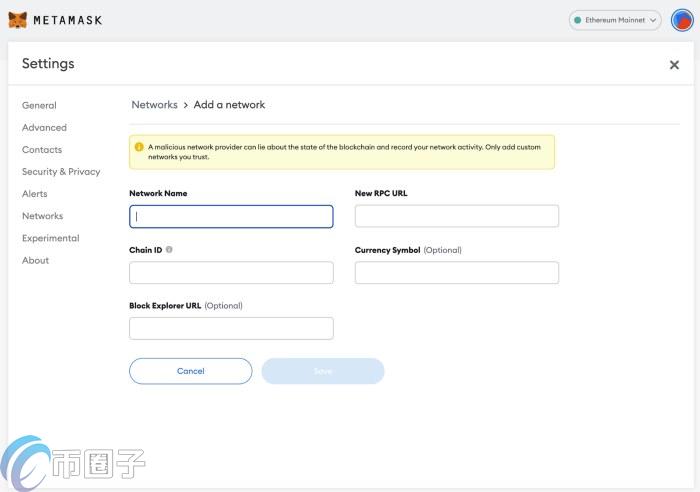
Task: Go back via Networks breadcrumb link
Action: coord(154,105)
